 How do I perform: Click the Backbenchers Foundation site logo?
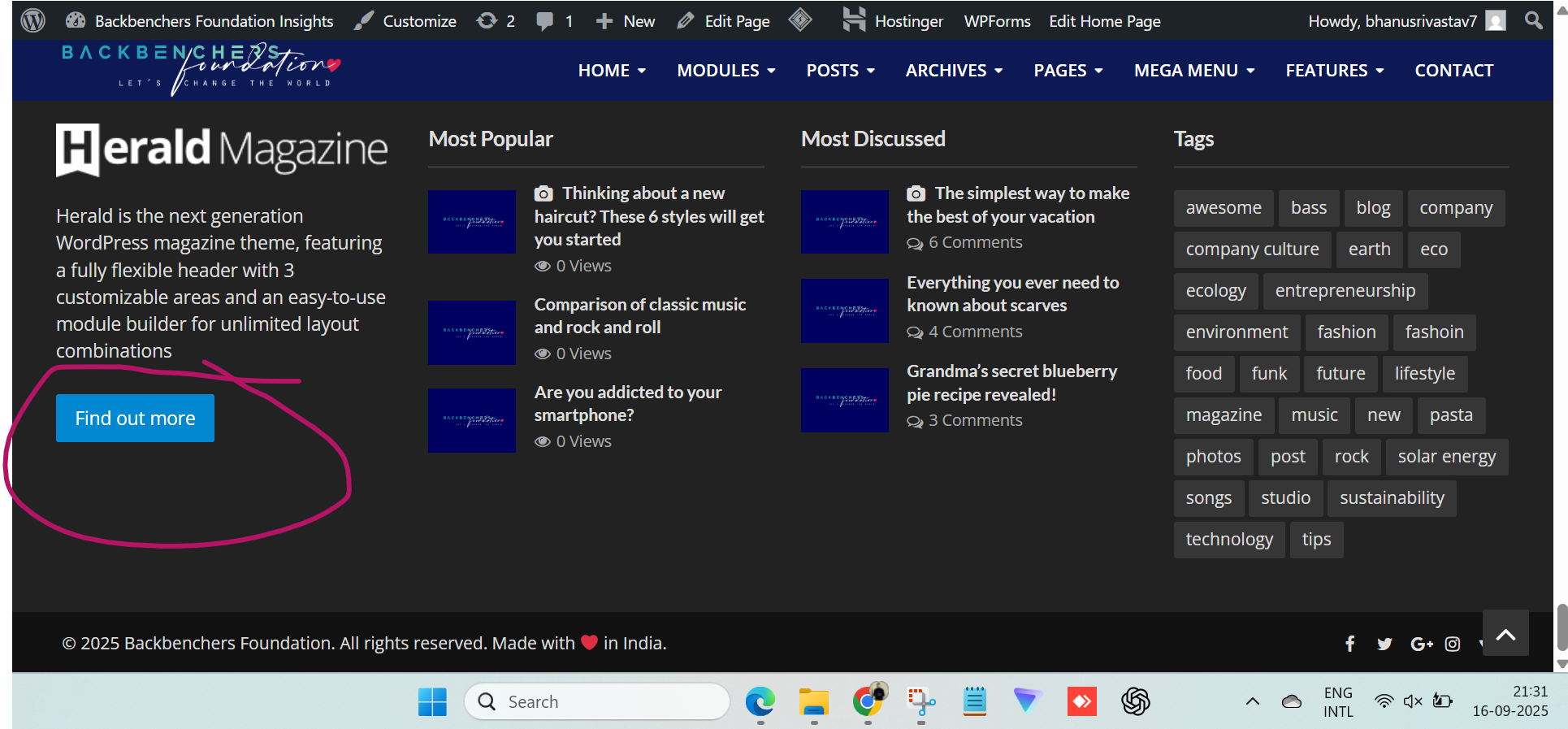click(201, 69)
